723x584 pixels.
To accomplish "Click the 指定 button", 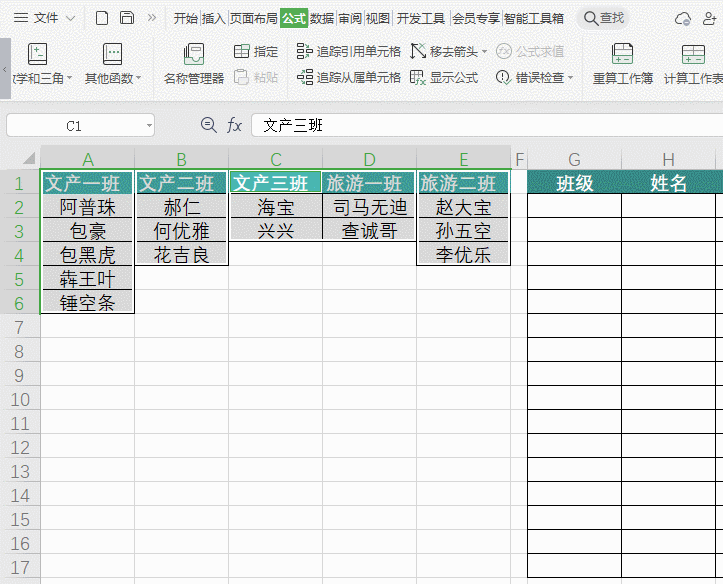I will [256, 51].
